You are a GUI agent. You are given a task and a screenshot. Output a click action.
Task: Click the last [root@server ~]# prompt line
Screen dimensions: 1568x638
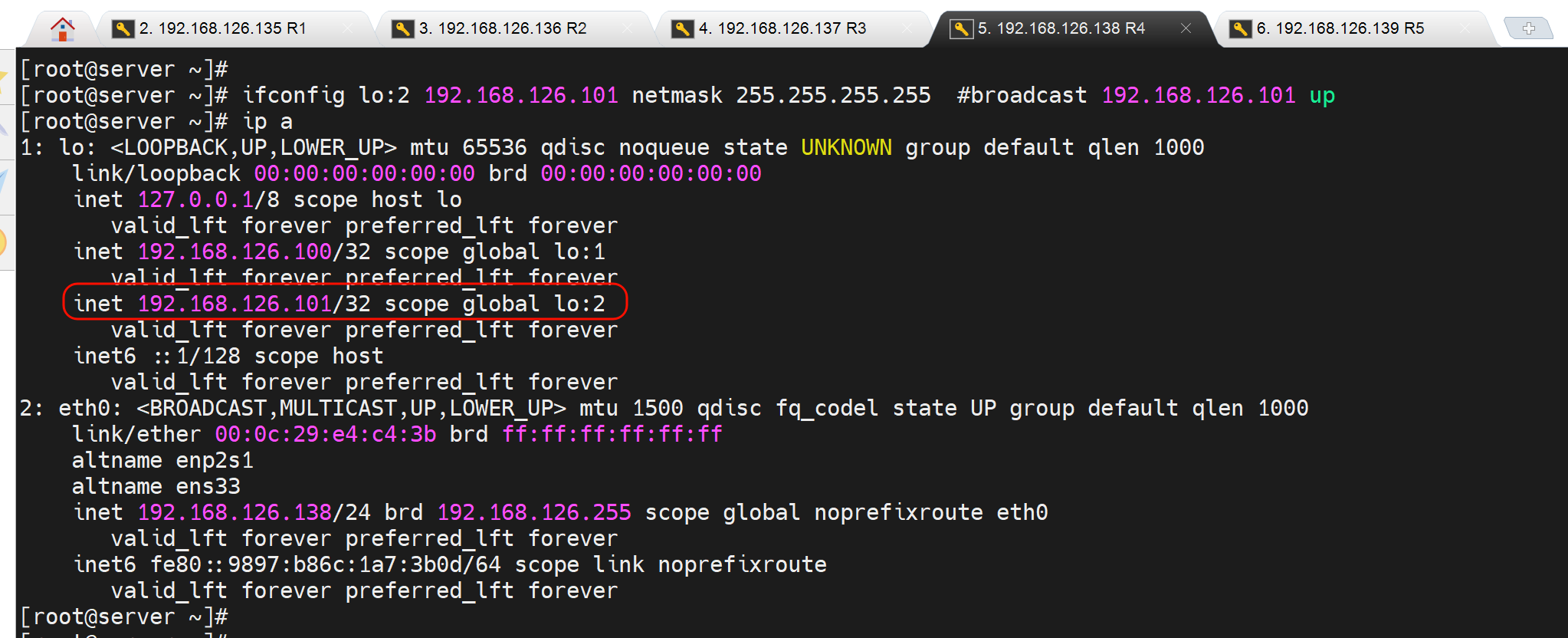(x=124, y=617)
